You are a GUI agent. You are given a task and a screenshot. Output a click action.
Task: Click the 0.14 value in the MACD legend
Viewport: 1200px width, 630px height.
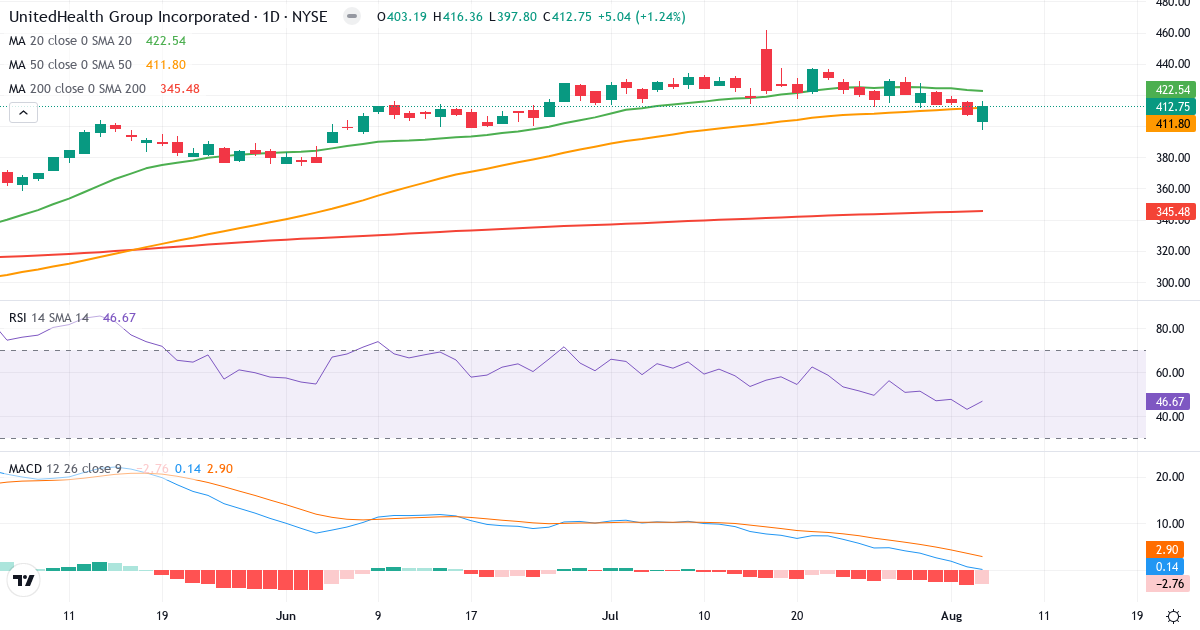point(187,468)
